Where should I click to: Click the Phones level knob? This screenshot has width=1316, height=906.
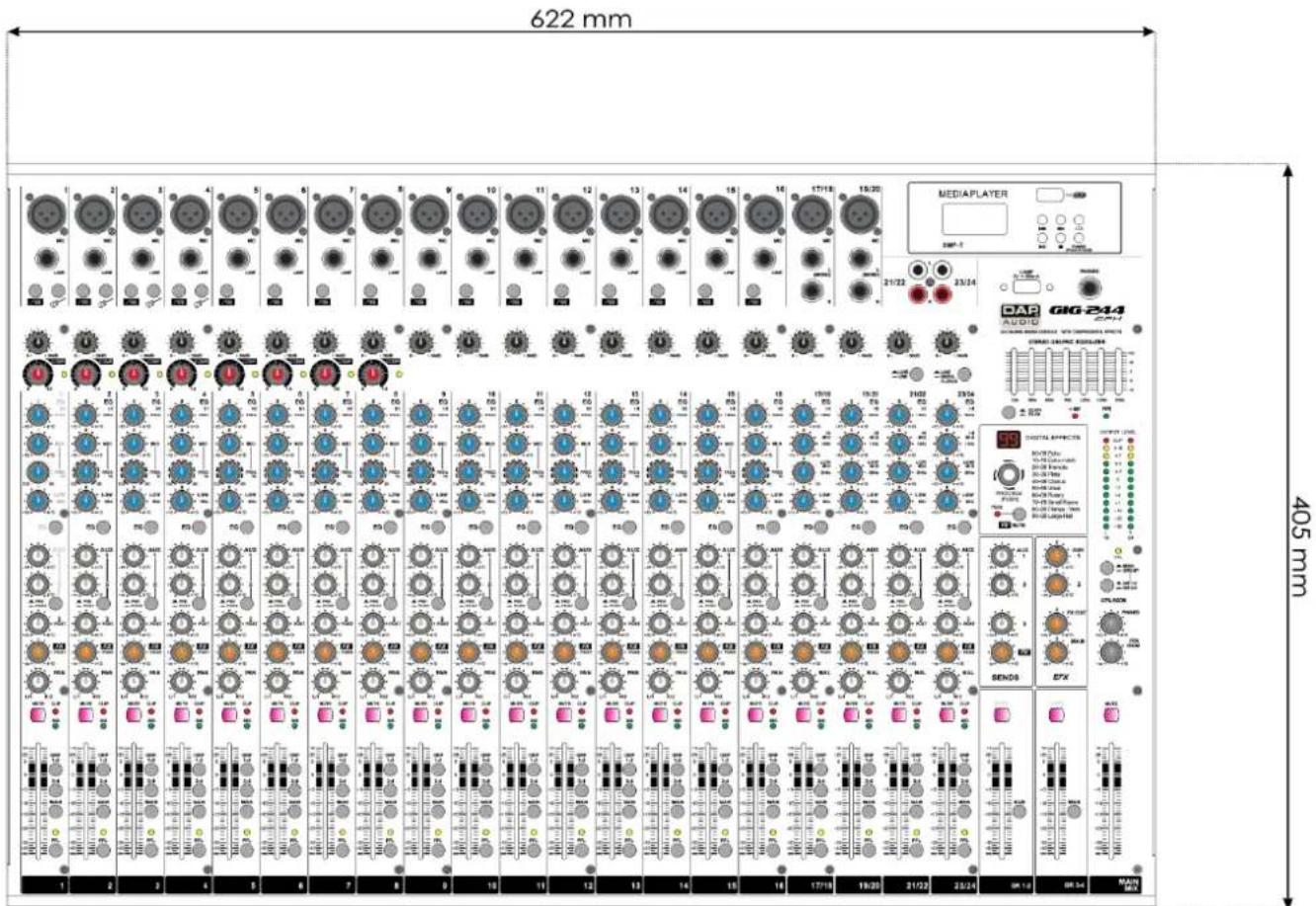1112,623
